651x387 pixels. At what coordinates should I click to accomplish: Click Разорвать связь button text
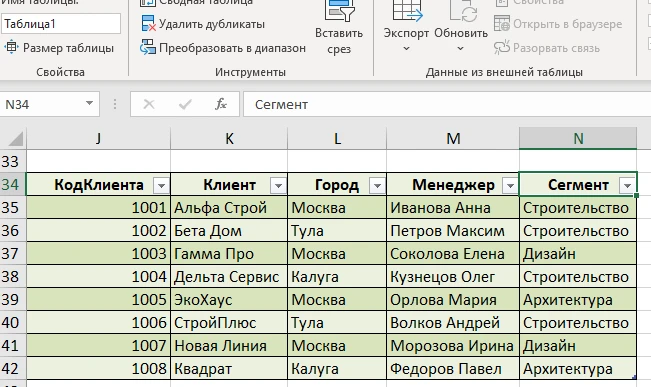tap(556, 48)
